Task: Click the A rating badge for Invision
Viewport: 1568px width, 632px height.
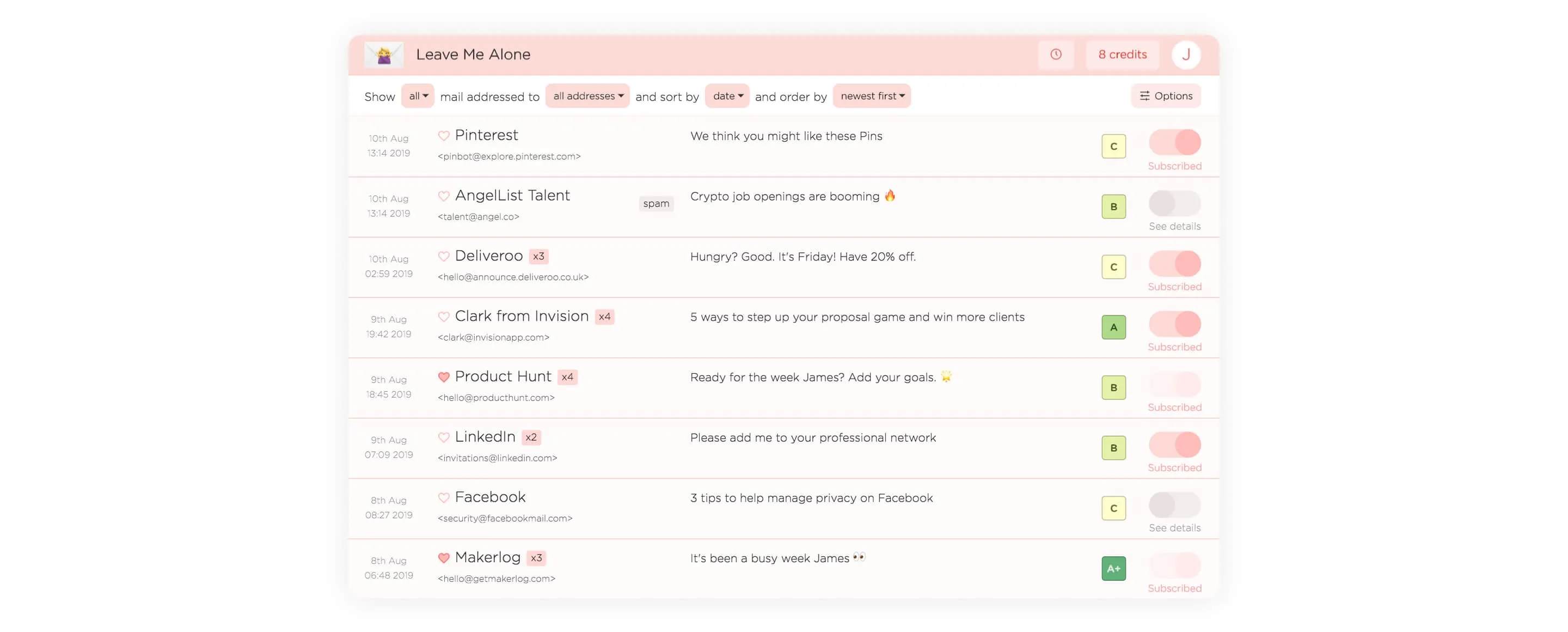Action: click(1113, 327)
